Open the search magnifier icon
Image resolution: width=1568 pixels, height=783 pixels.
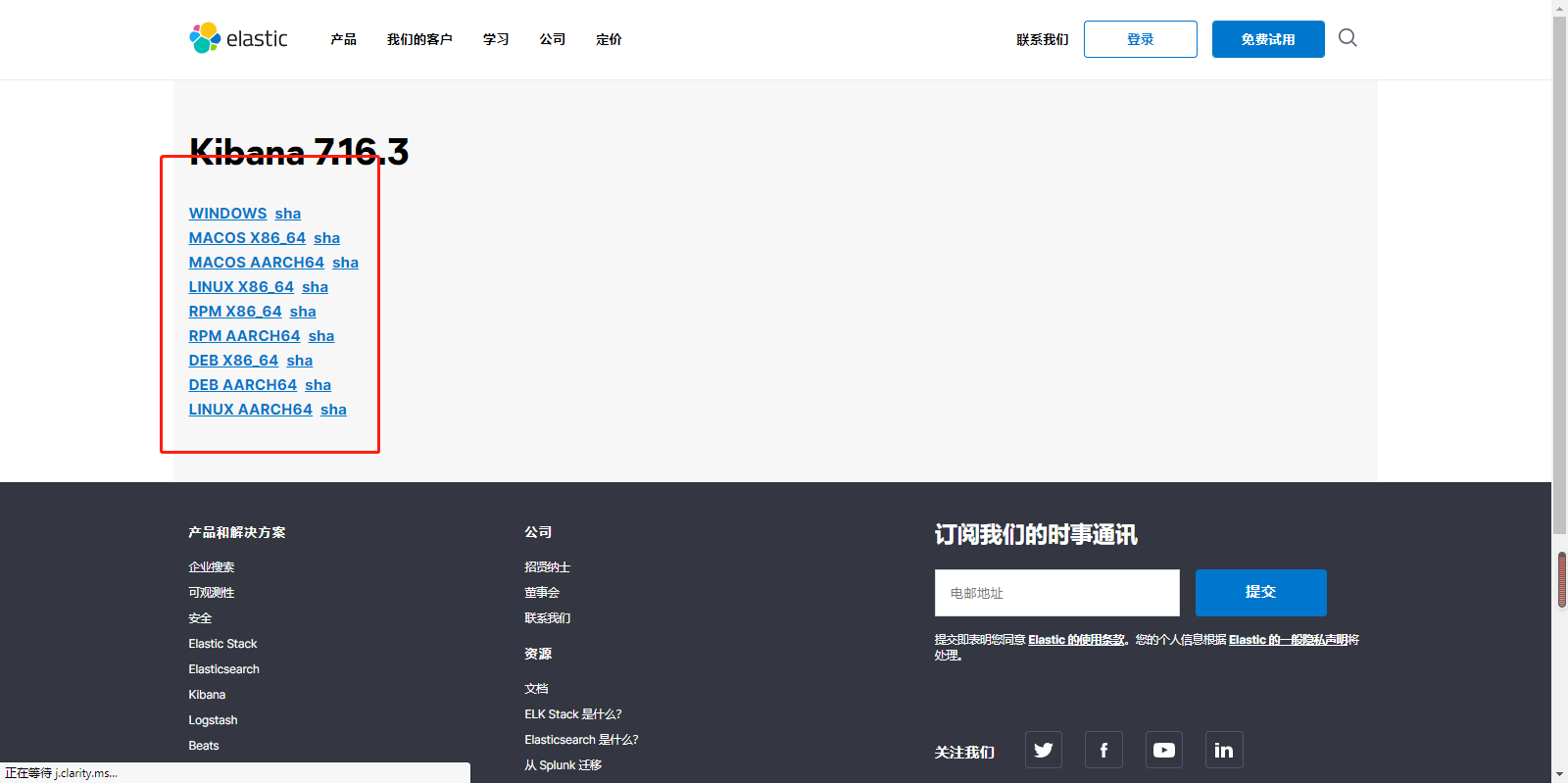pos(1347,38)
